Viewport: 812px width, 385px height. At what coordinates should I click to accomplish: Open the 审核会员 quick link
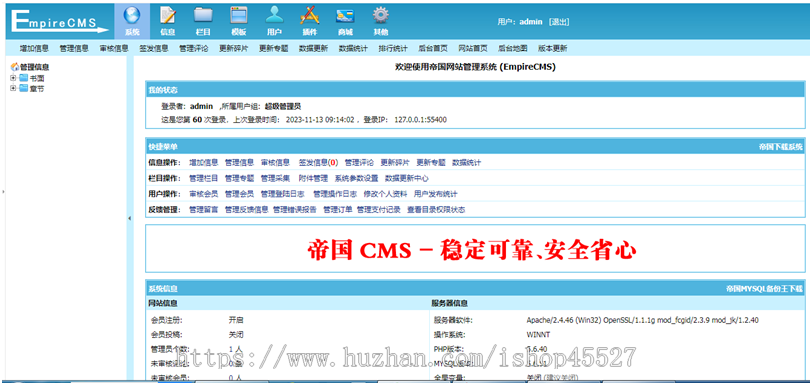pos(204,194)
